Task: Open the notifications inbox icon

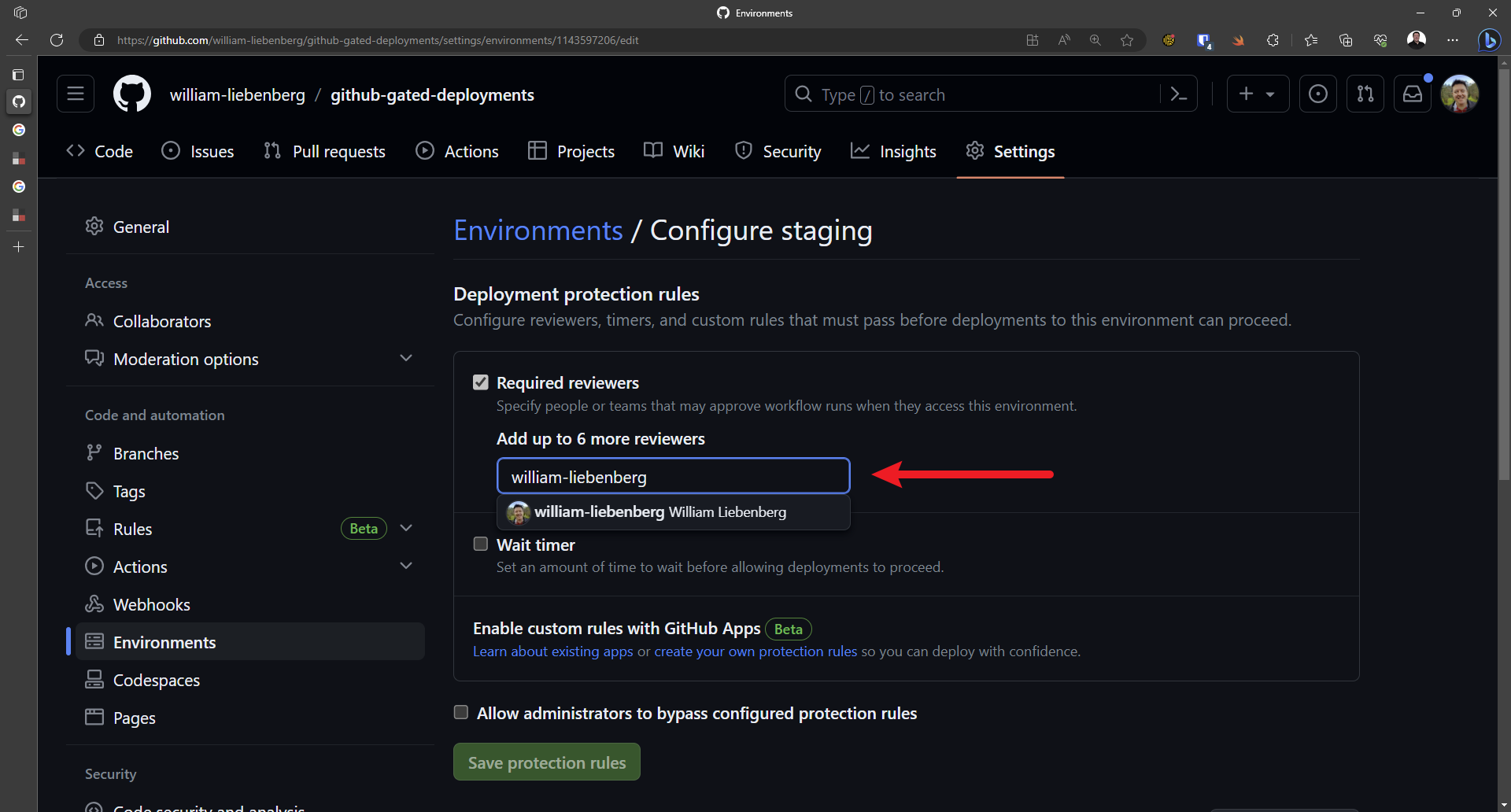Action: click(x=1413, y=94)
